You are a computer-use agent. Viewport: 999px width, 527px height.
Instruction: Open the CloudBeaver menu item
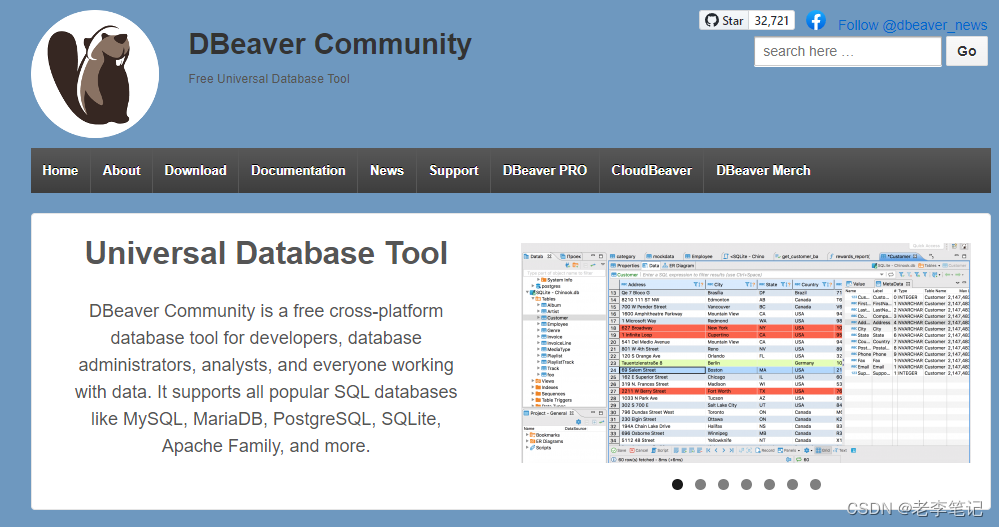(651, 171)
